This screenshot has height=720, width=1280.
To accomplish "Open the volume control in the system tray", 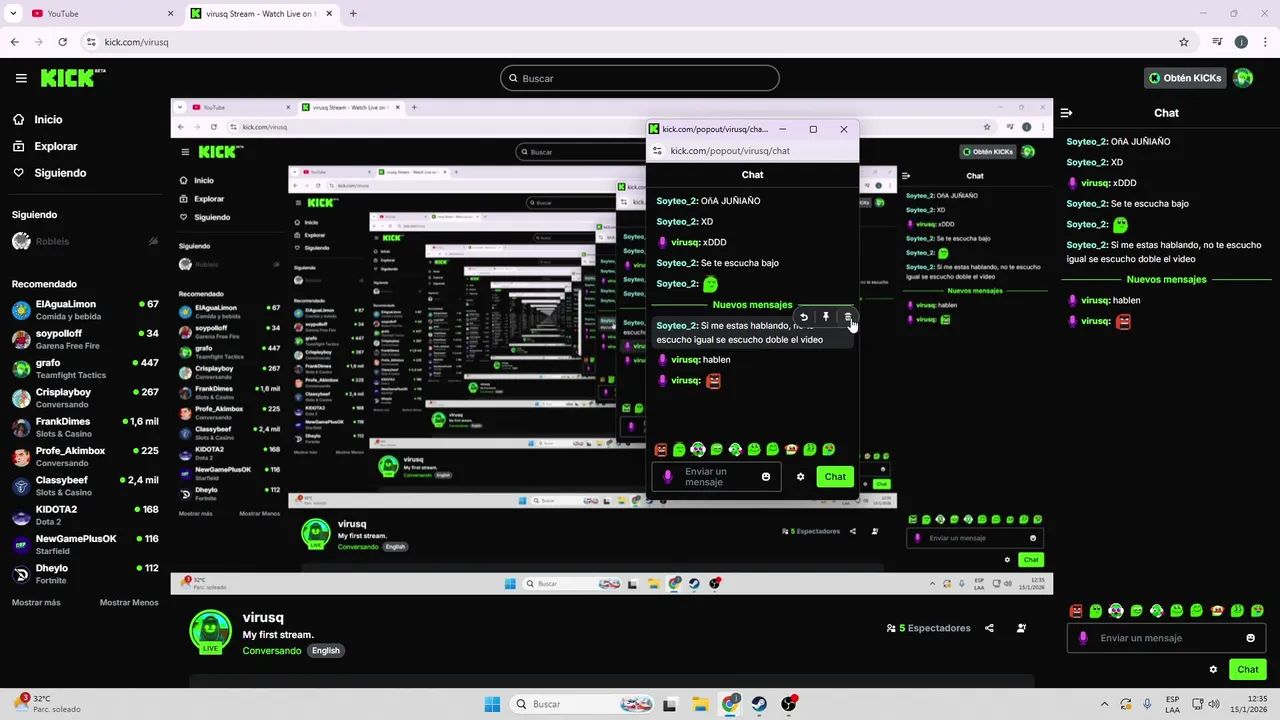I will point(1214,704).
